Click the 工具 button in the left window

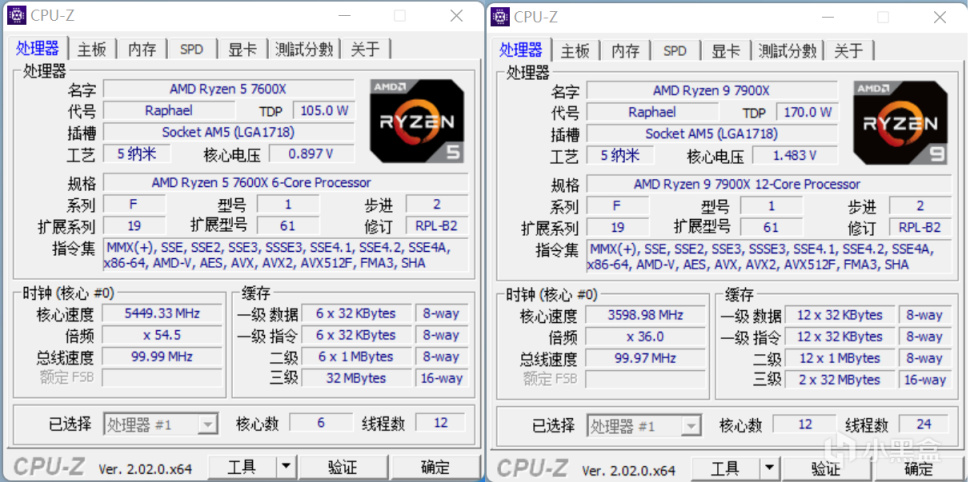point(242,467)
